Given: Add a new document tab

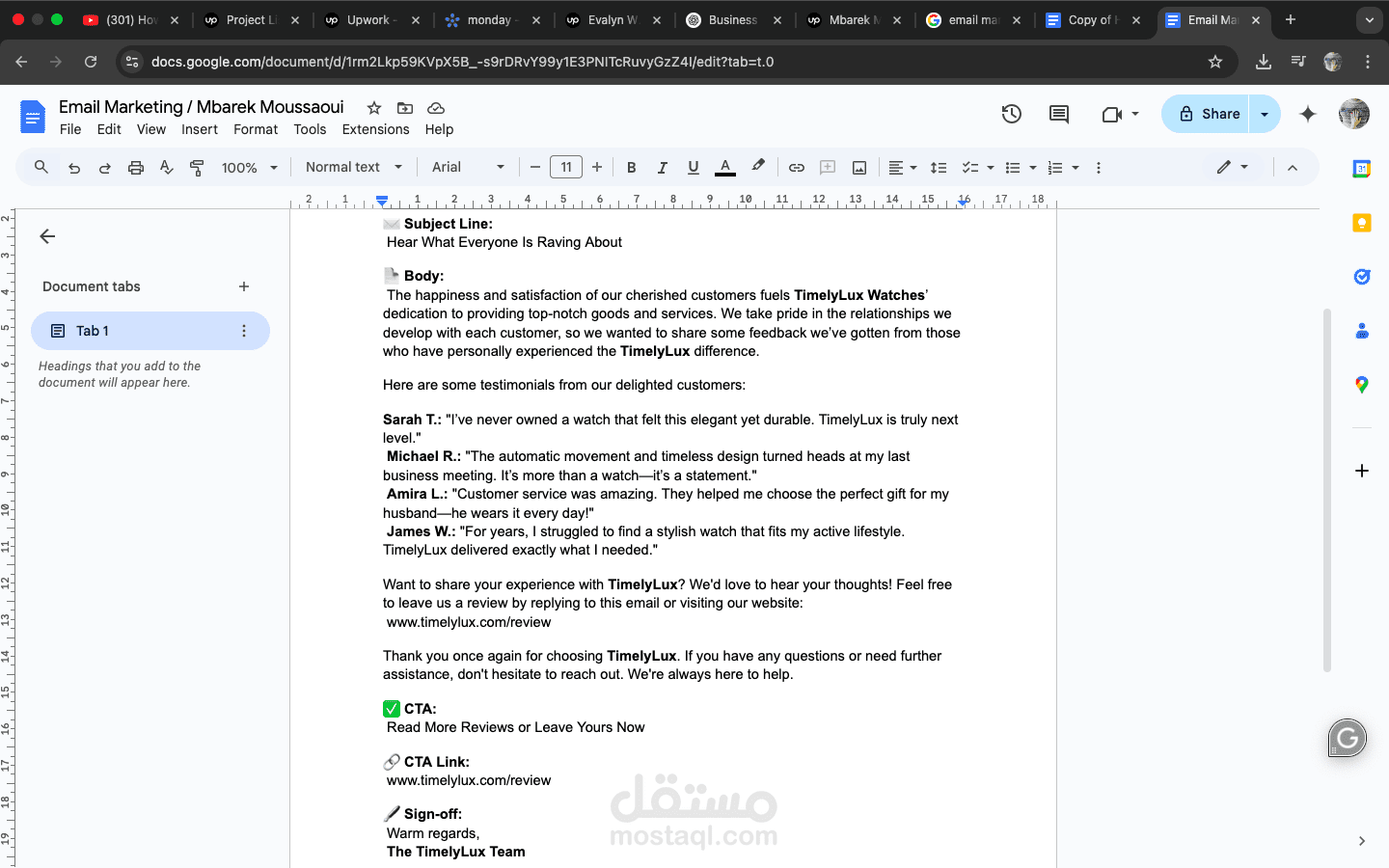Looking at the screenshot, I should pyautogui.click(x=244, y=286).
